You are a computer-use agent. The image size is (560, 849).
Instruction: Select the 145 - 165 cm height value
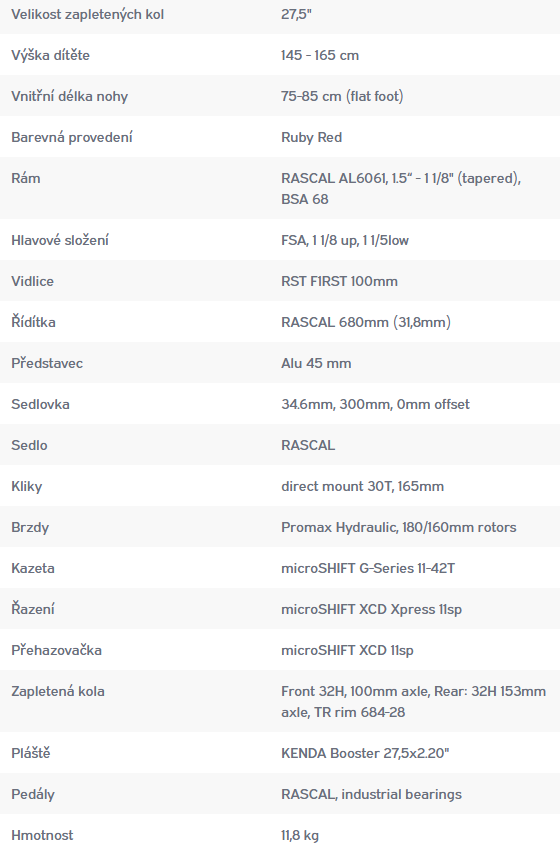point(320,55)
